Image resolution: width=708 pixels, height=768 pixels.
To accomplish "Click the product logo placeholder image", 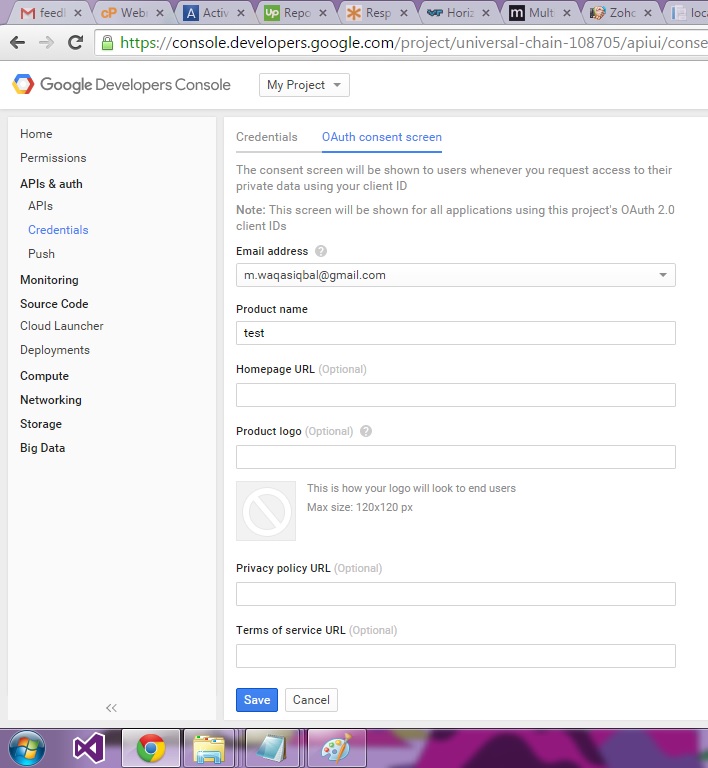I will tap(266, 511).
